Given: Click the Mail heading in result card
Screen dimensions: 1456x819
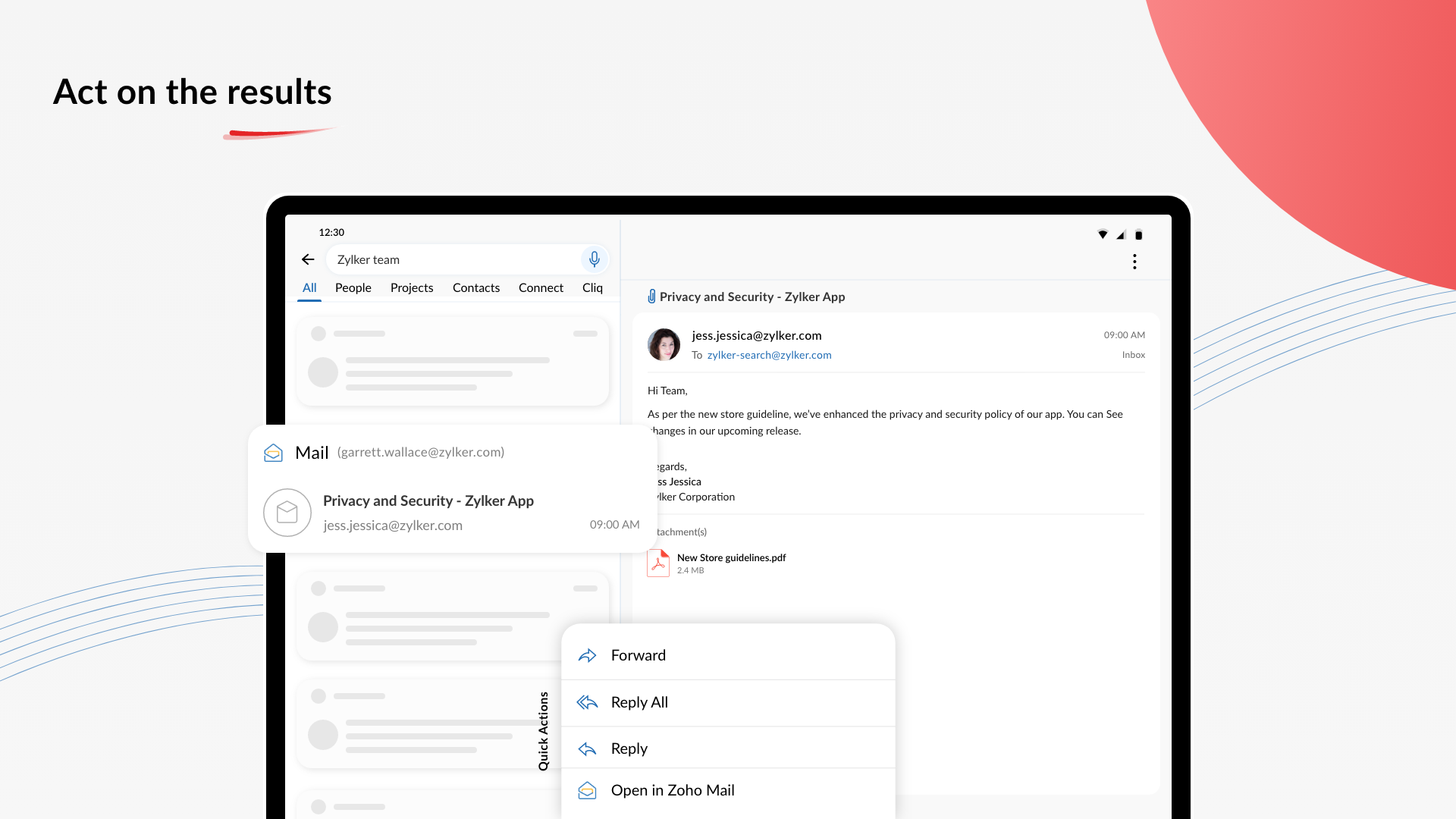Looking at the screenshot, I should 312,453.
